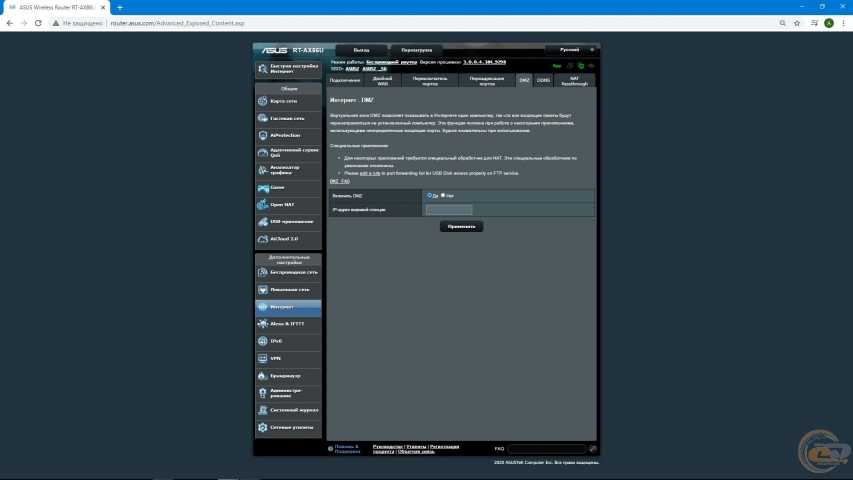Viewport: 853px width, 480px height.
Task: Click the firmware version number link
Action: tap(485, 62)
